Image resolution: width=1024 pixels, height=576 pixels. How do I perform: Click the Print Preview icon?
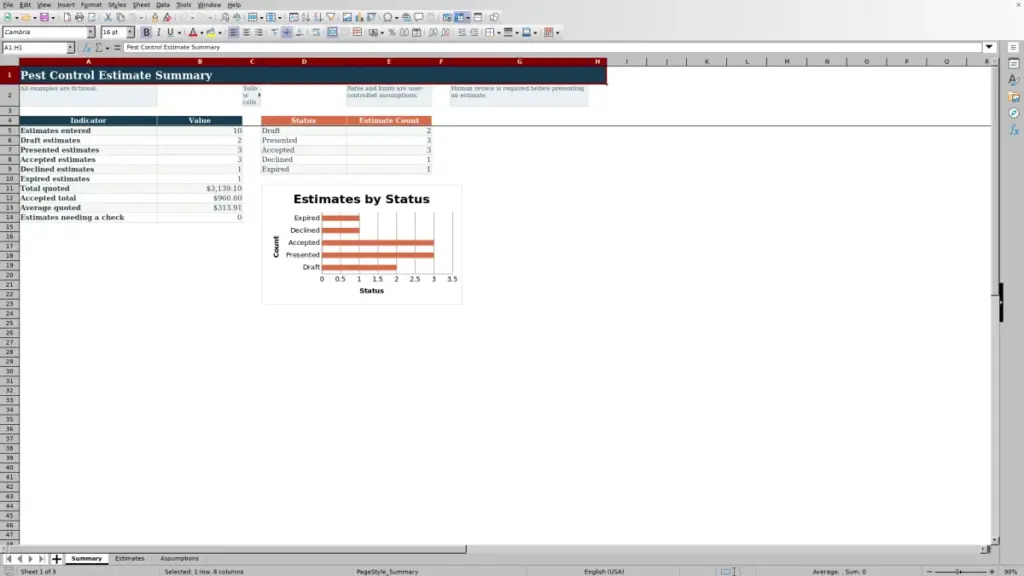coord(91,17)
